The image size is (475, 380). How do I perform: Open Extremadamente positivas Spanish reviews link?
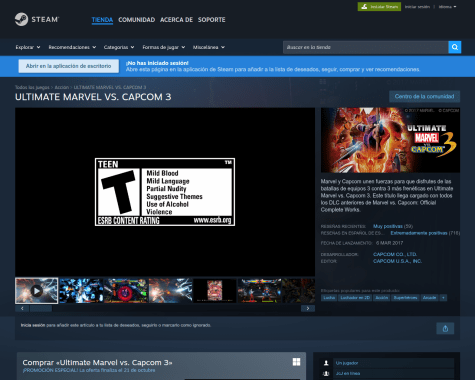[419, 233]
